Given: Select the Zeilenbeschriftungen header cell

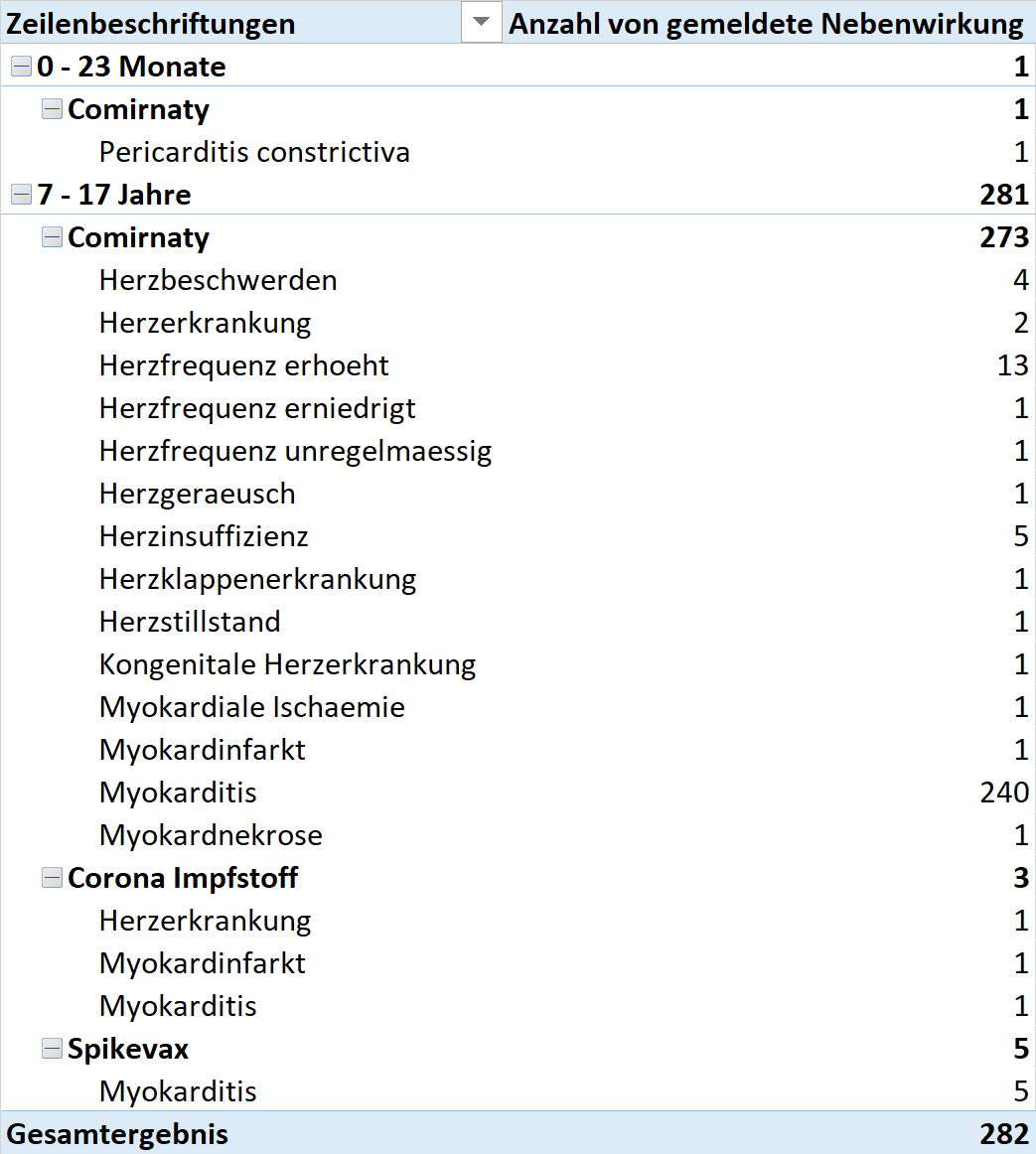Looking at the screenshot, I should coord(151,24).
